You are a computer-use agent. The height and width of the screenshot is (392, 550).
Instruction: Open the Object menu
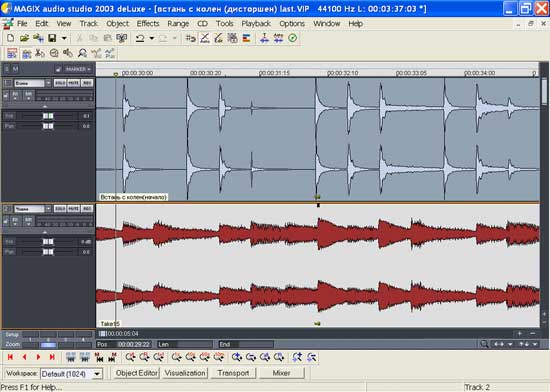click(x=118, y=23)
